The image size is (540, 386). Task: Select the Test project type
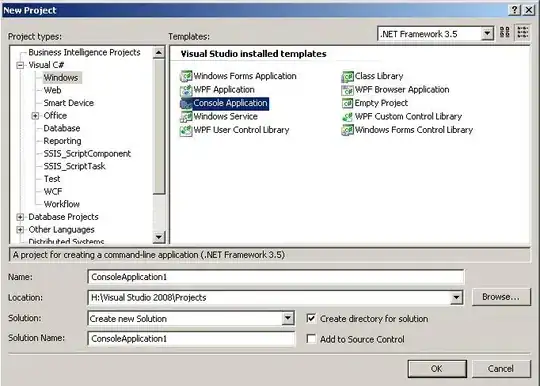tap(52, 179)
